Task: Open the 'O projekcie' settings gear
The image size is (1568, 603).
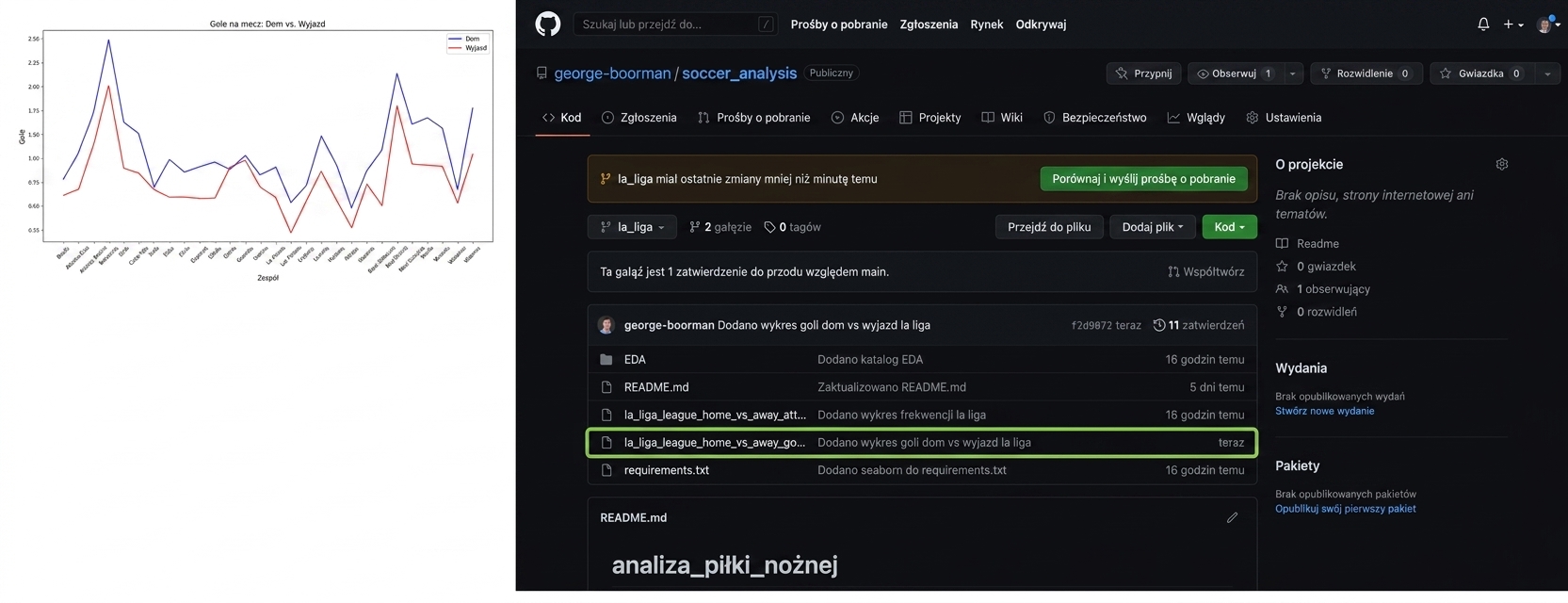Action: 1502,164
